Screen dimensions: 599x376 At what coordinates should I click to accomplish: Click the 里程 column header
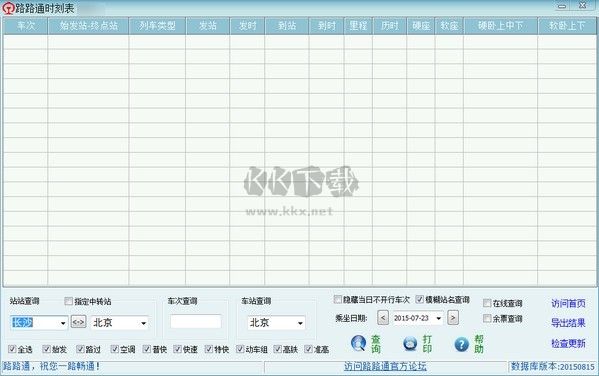pyautogui.click(x=358, y=26)
